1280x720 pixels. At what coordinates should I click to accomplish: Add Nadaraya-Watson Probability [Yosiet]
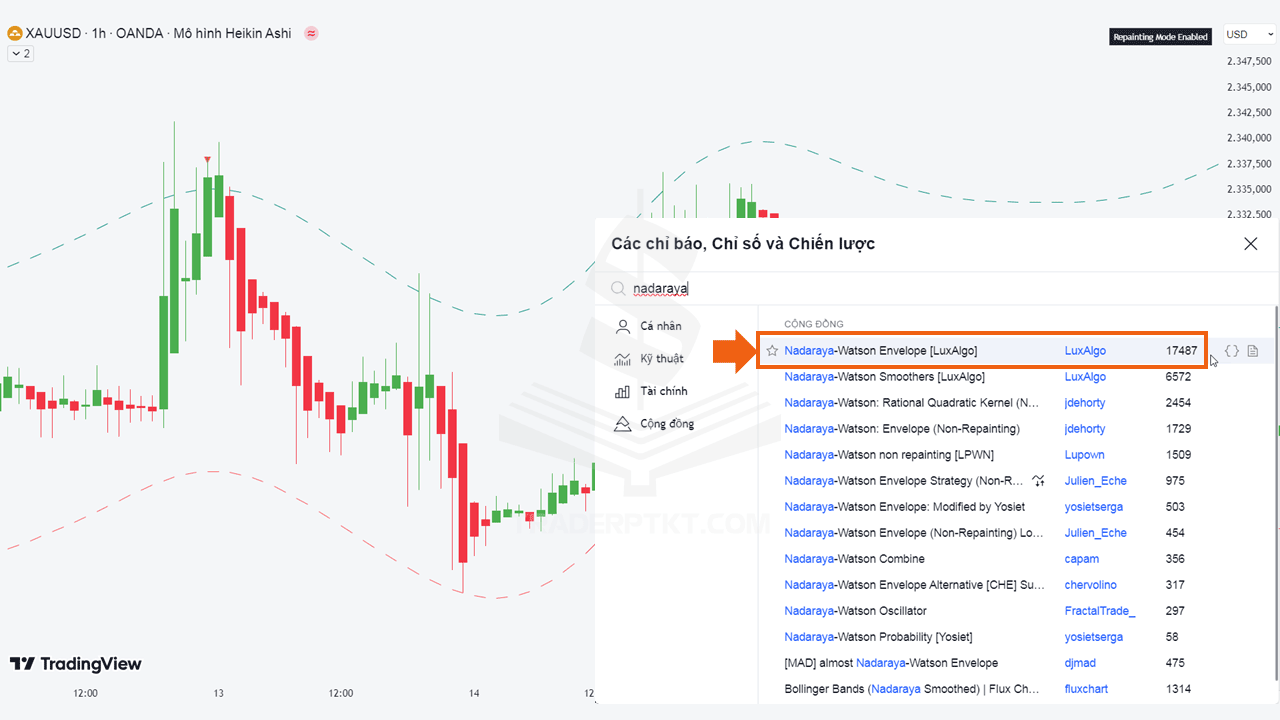click(879, 637)
